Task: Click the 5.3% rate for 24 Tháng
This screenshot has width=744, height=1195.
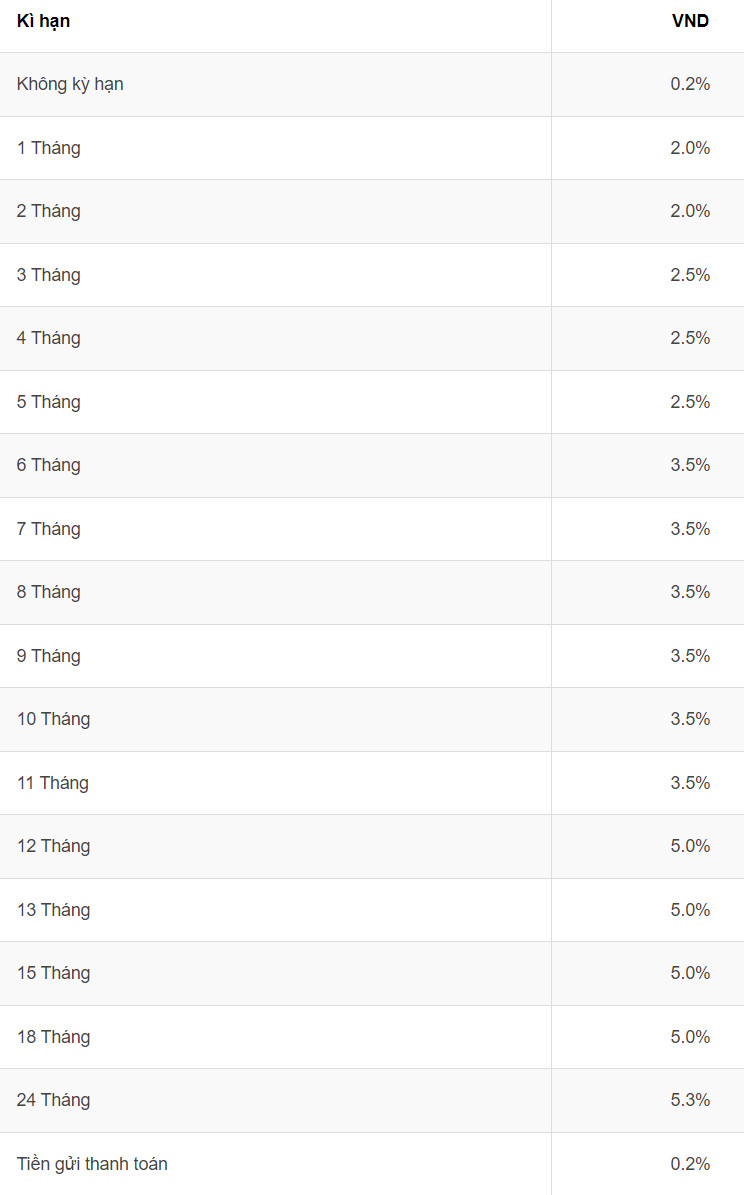Action: coord(690,1100)
